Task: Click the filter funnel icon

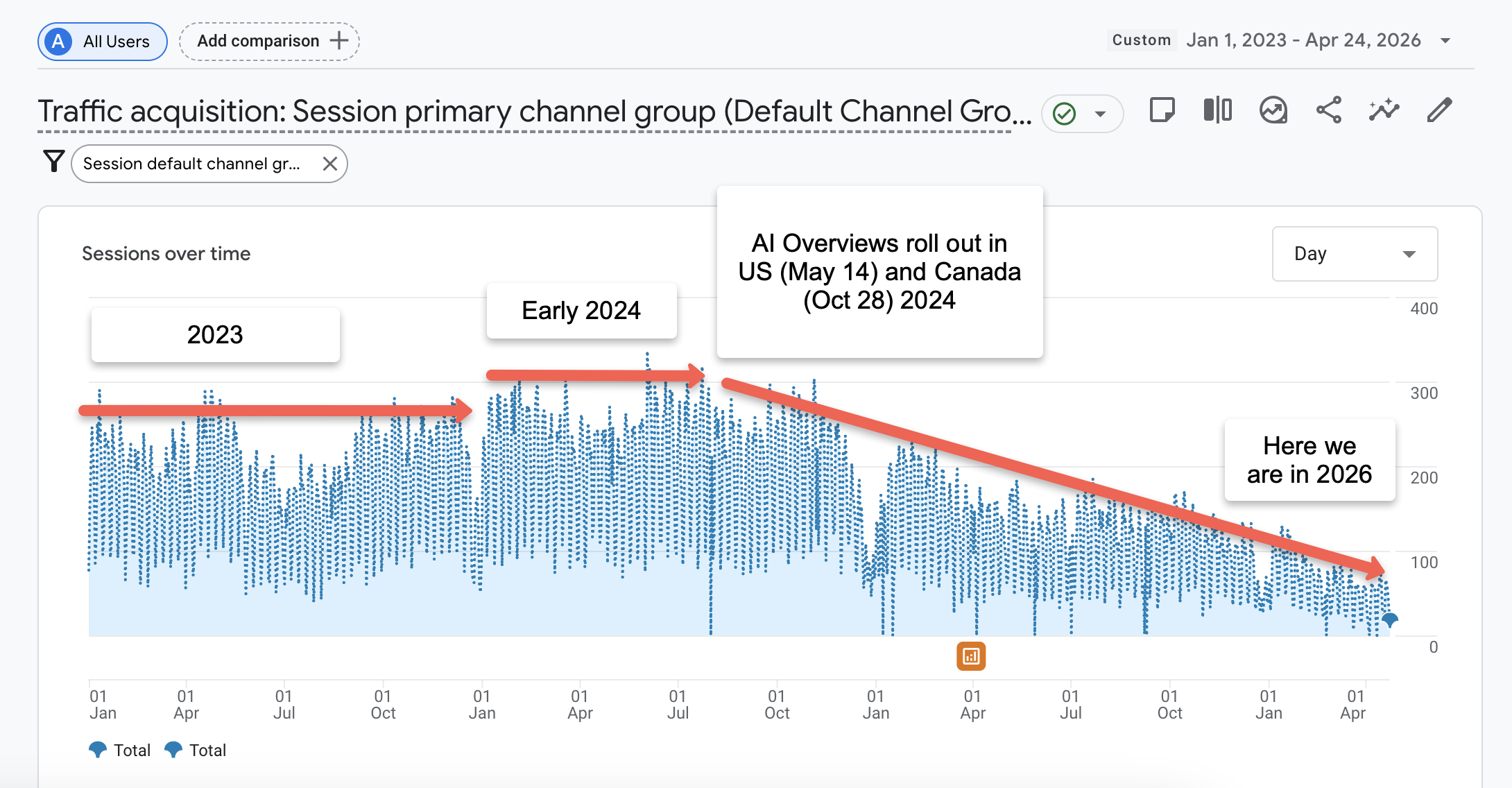Action: coord(54,162)
